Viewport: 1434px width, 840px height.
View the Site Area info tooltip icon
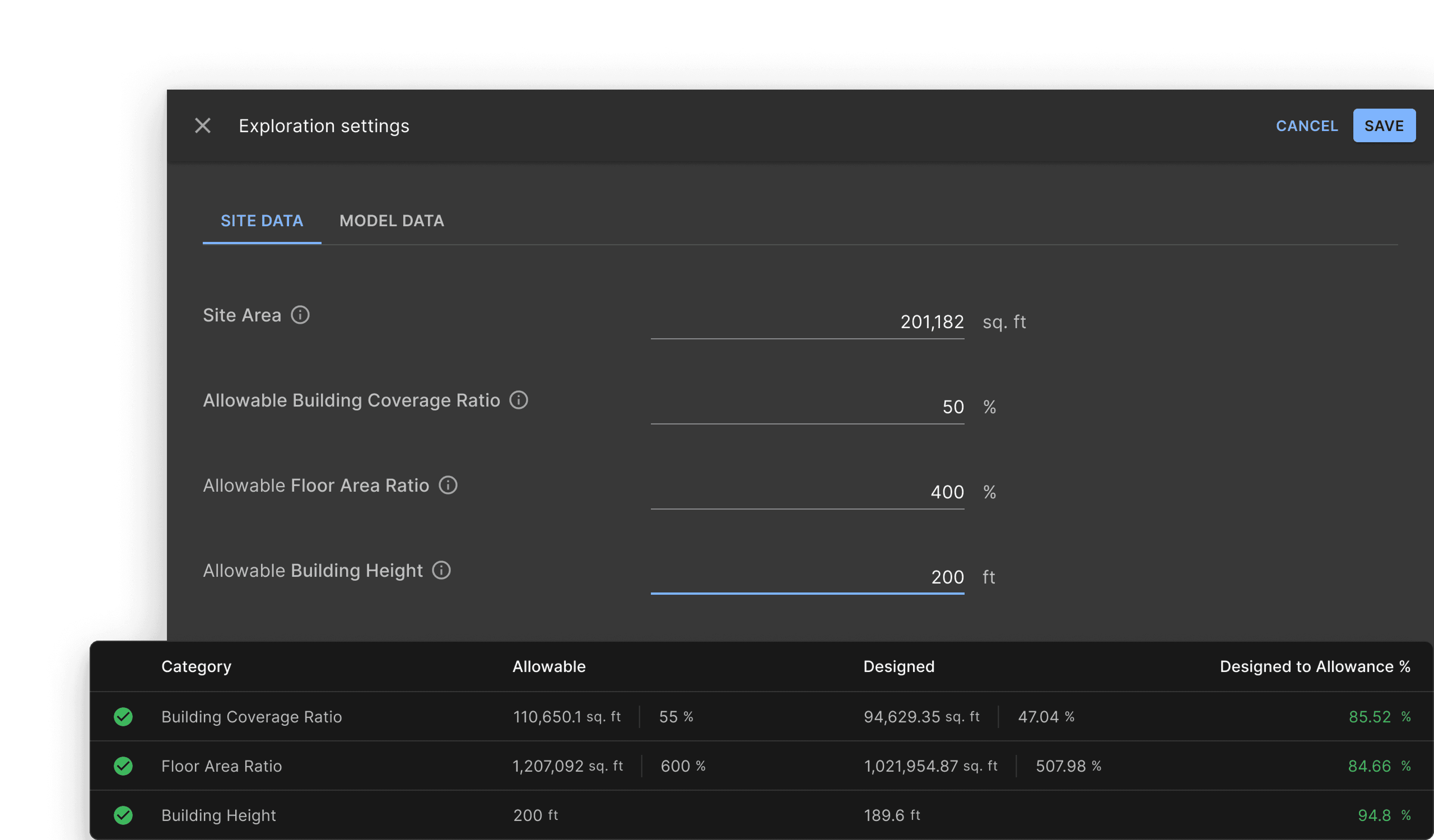pyautogui.click(x=301, y=314)
